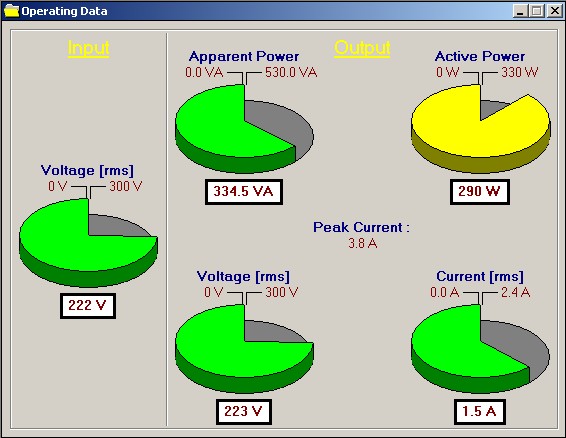
Task: Select the 1.5 A current reading box
Action: click(x=480, y=412)
